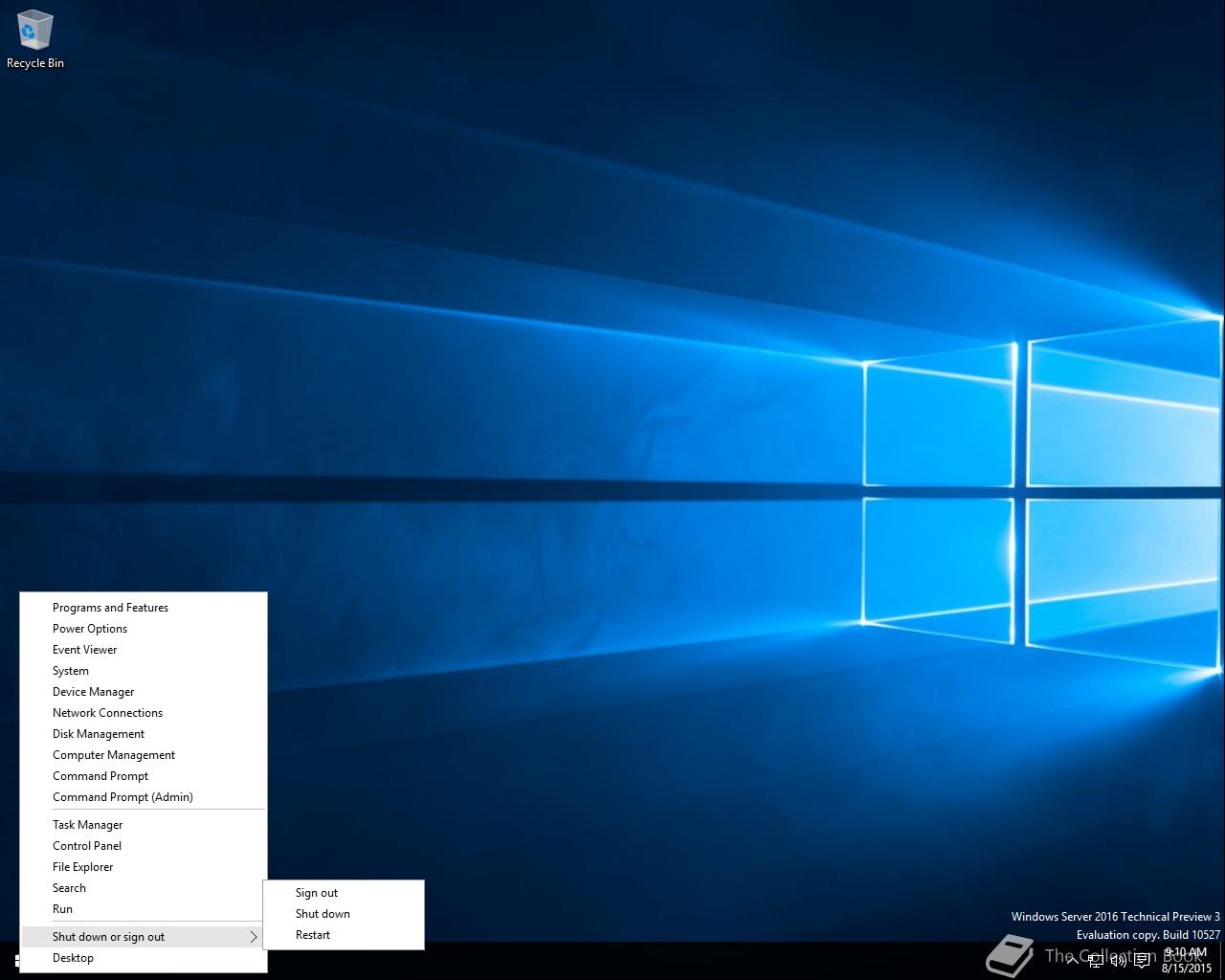
Task: Select Desktop in the context menu
Action: [x=143, y=958]
